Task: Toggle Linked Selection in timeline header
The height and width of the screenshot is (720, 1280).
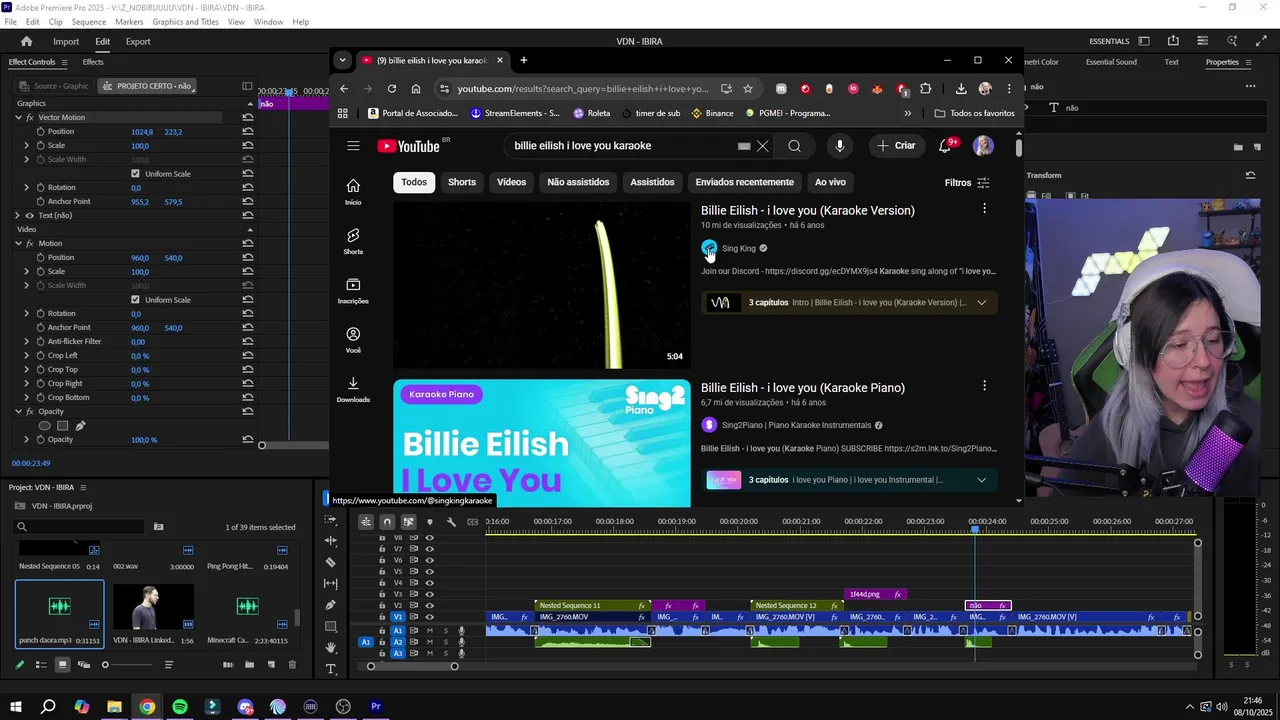Action: (408, 522)
